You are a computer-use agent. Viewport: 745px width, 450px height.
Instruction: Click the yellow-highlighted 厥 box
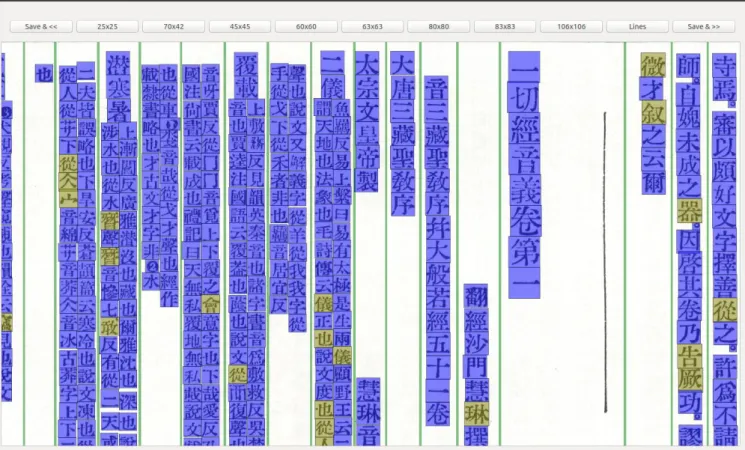[x=690, y=379]
